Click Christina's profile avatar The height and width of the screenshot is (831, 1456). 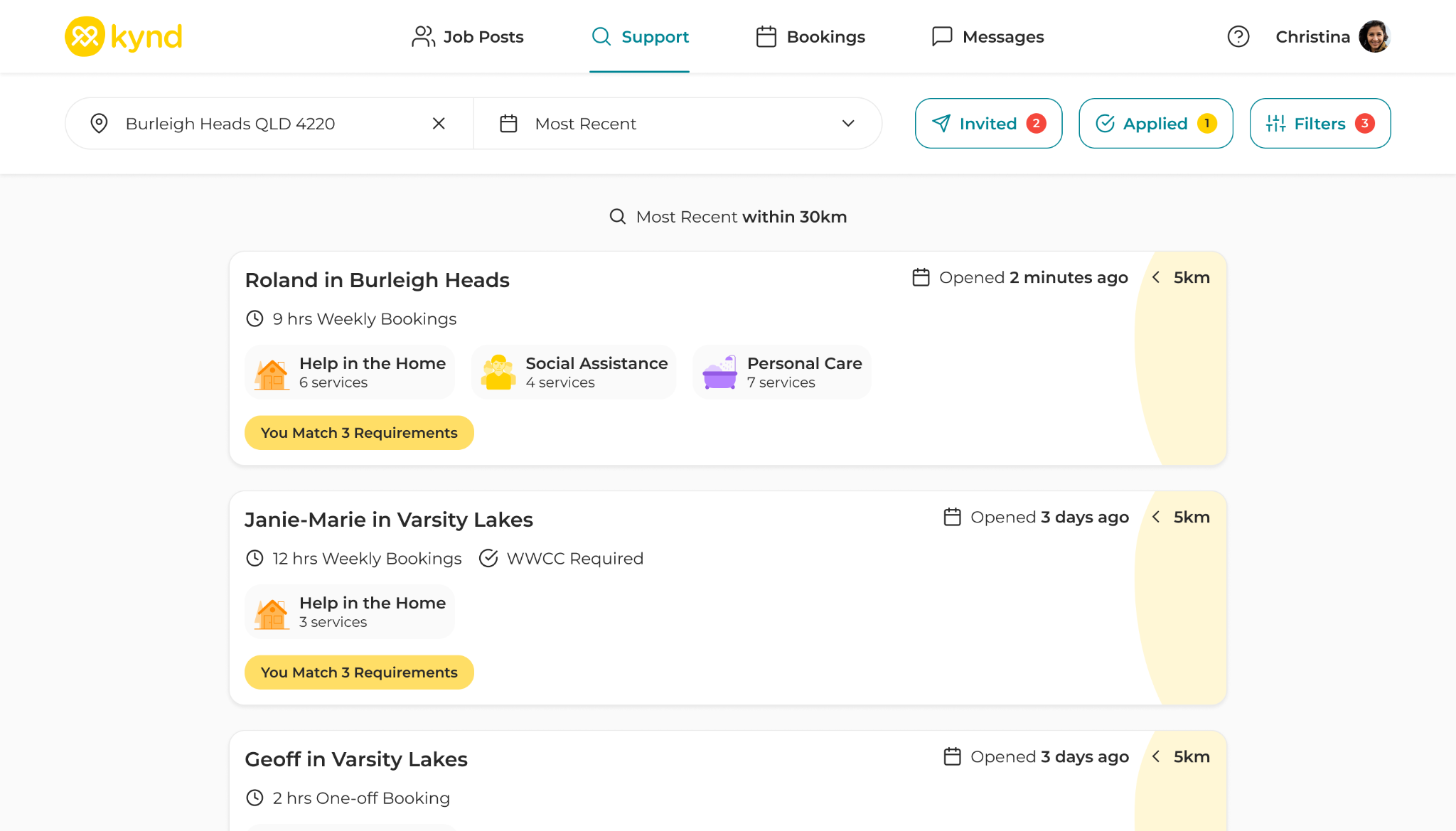1374,36
